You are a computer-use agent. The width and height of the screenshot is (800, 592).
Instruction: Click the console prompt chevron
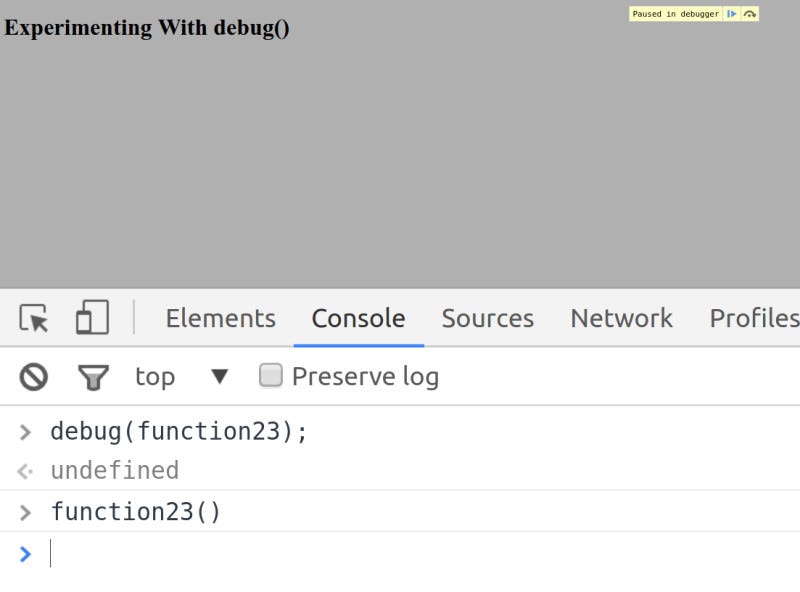pos(25,554)
